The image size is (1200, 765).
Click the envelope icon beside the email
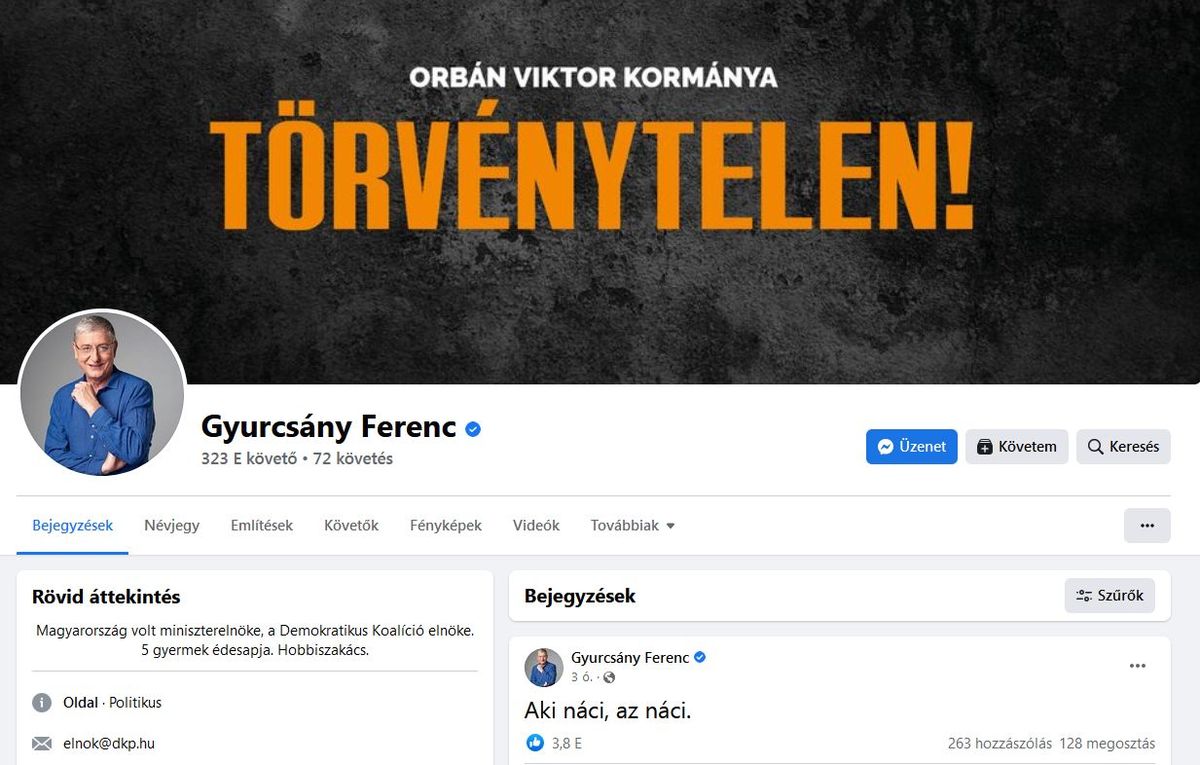(x=42, y=744)
